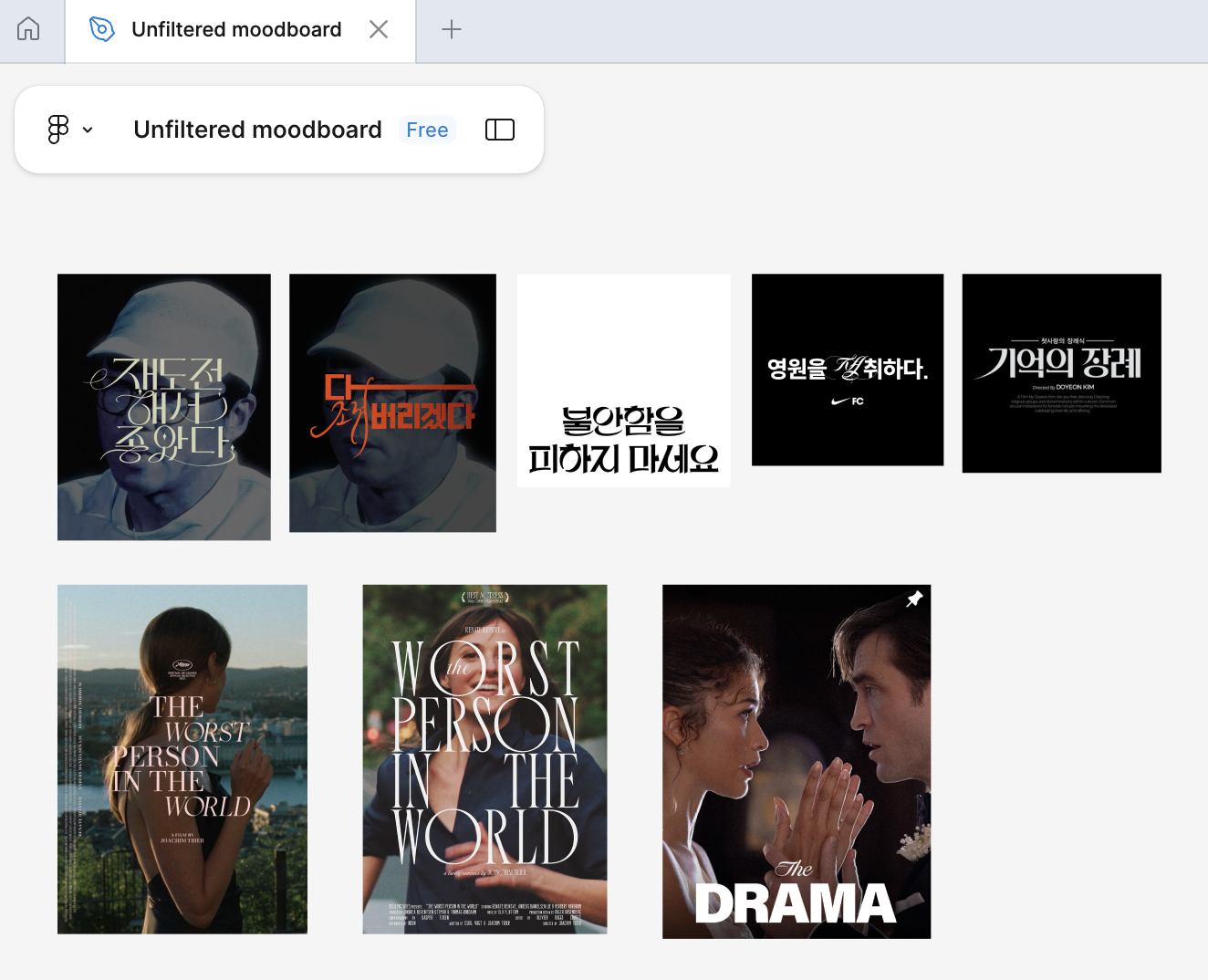Viewport: 1208px width, 980px height.
Task: Close the Unfiltered moodboard tab
Action: 379,29
